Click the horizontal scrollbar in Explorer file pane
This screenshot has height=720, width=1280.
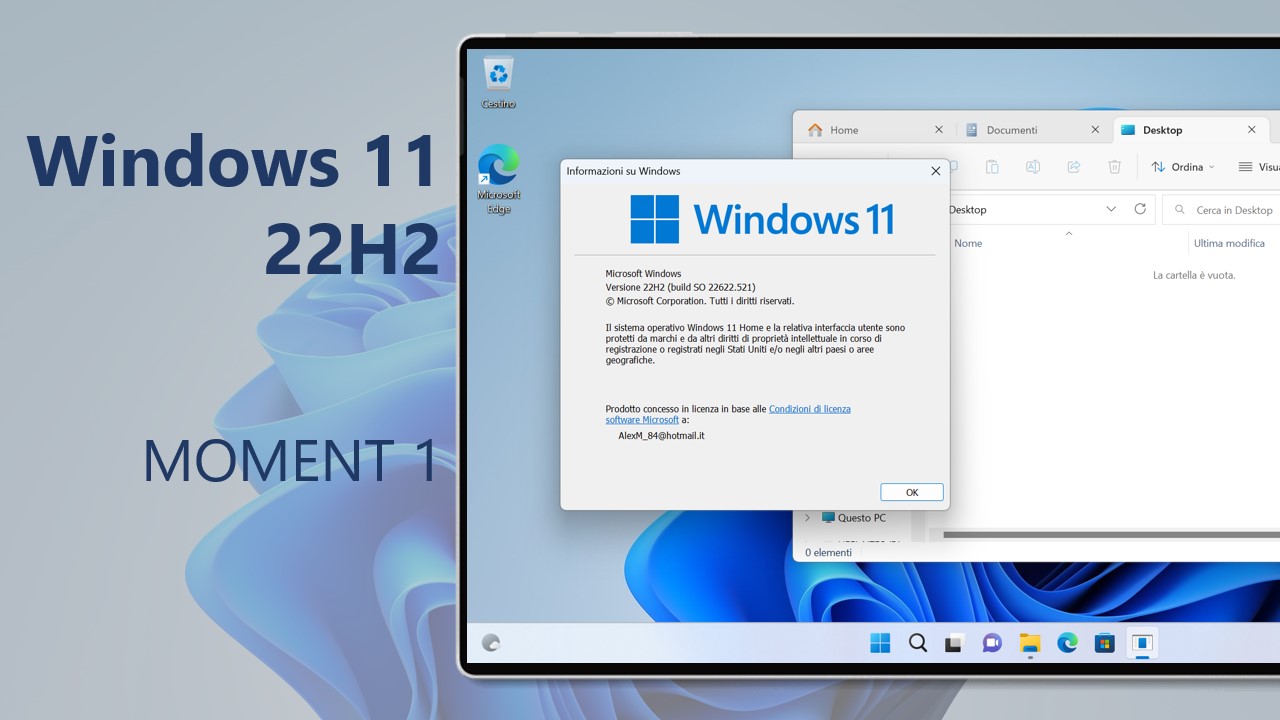(1111, 535)
